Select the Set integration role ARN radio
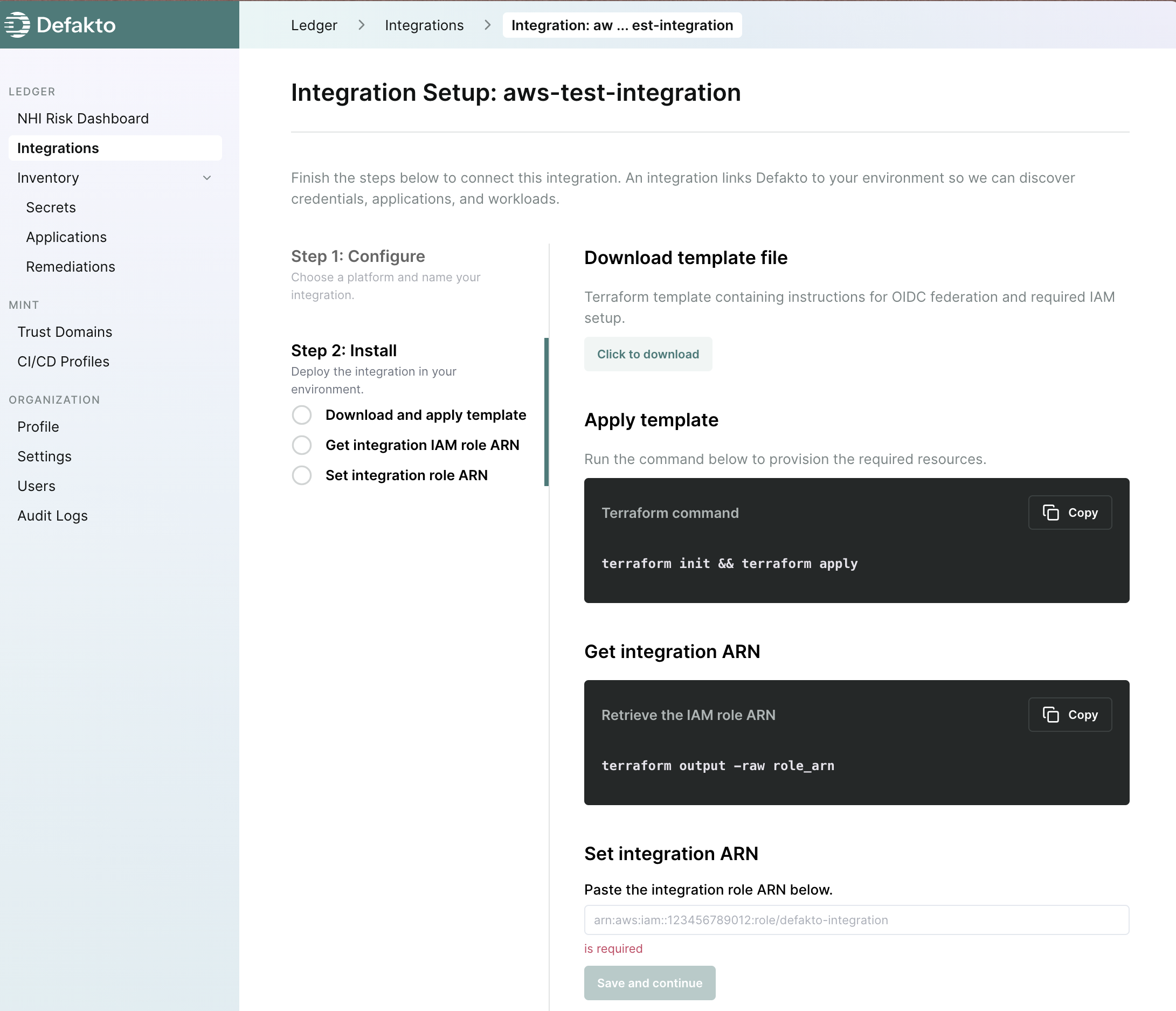1176x1011 pixels. (301, 475)
